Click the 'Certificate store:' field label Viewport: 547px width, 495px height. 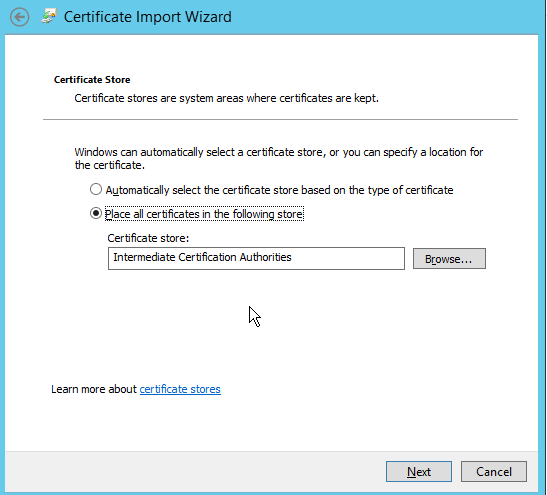[x=148, y=238]
